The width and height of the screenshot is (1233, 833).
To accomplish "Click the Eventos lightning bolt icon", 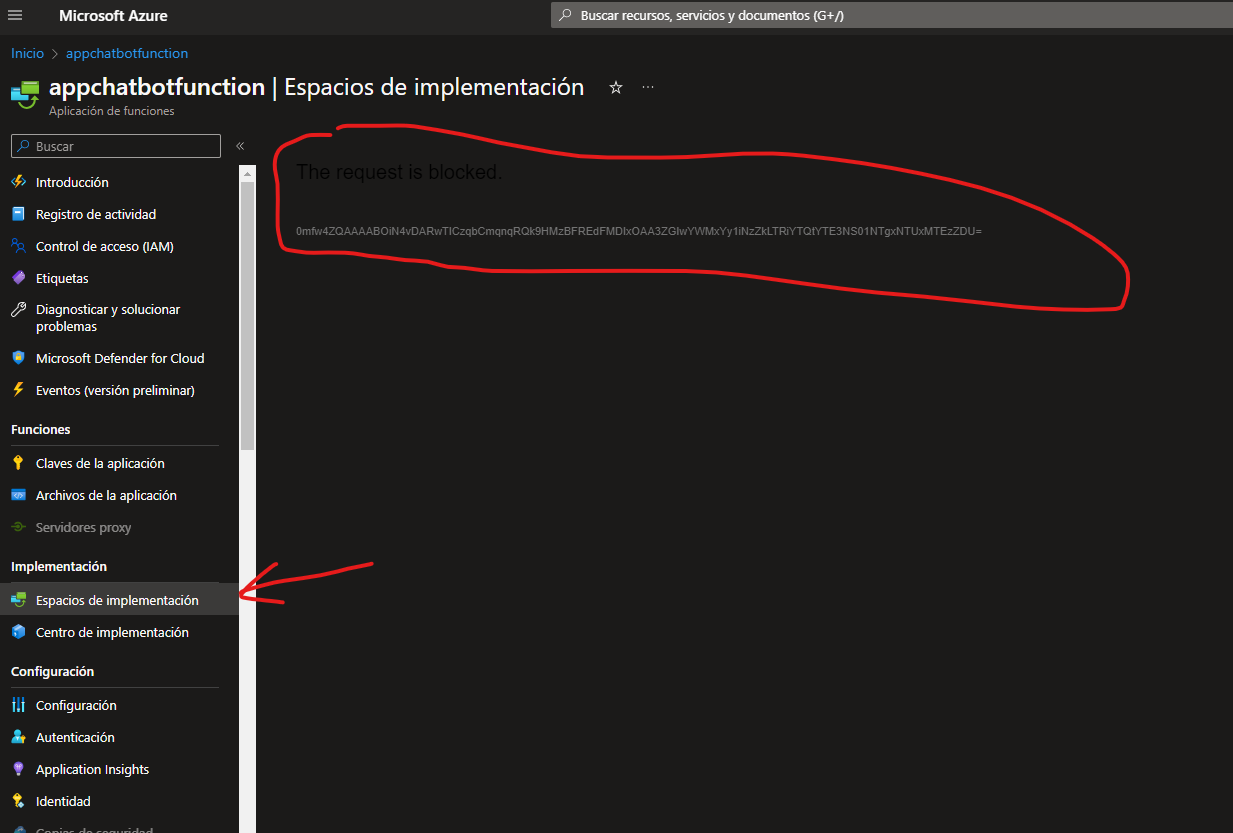I will pyautogui.click(x=18, y=390).
